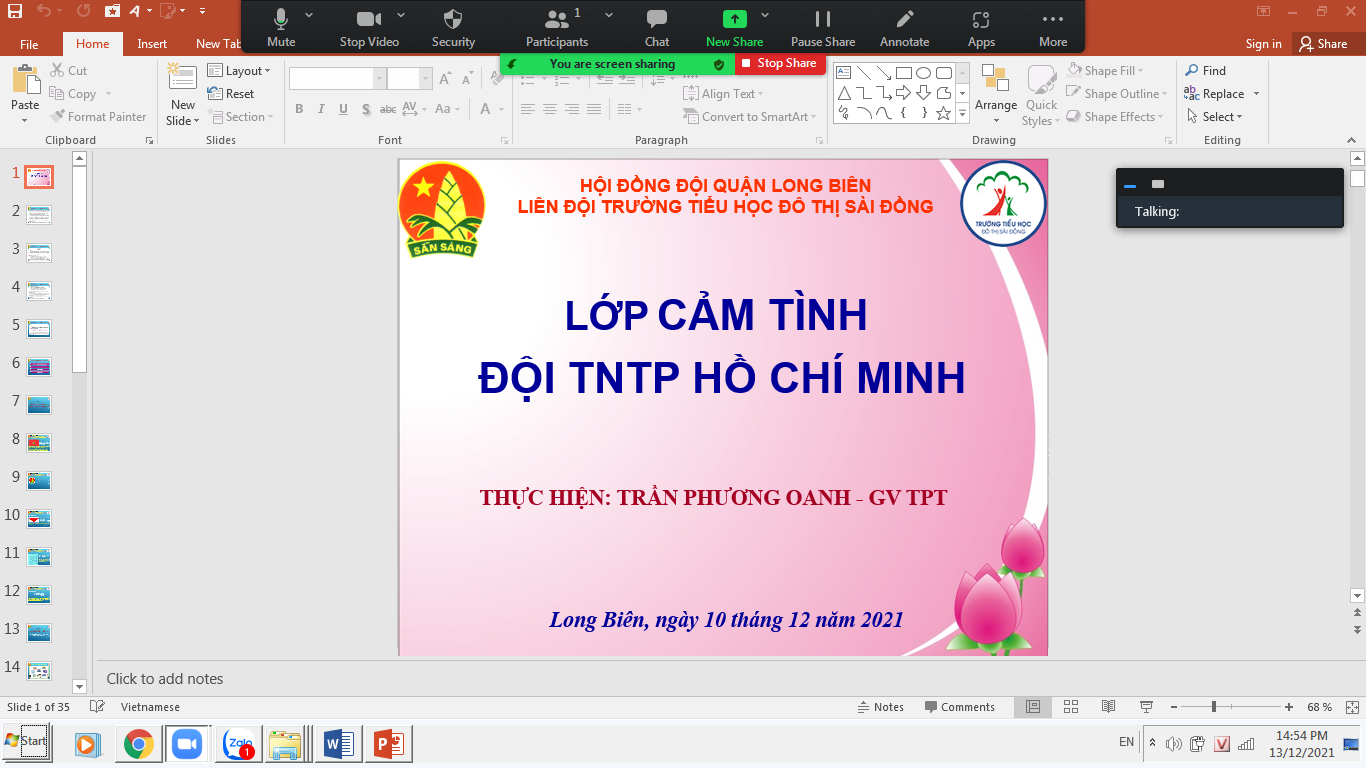Image resolution: width=1366 pixels, height=768 pixels.
Task: Switch to Slide Sorter view
Action: pyautogui.click(x=1071, y=707)
